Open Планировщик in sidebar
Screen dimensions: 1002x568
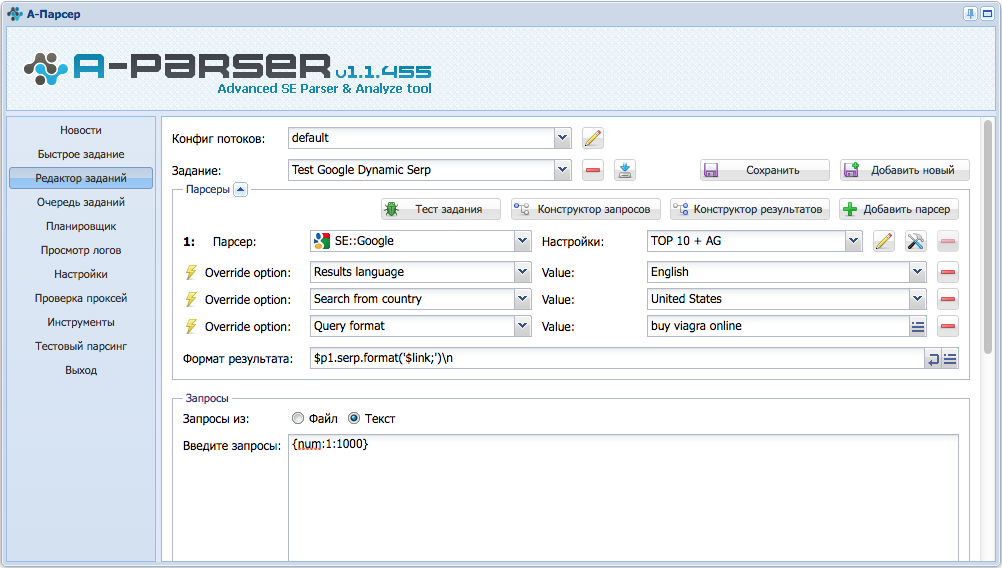(81, 226)
